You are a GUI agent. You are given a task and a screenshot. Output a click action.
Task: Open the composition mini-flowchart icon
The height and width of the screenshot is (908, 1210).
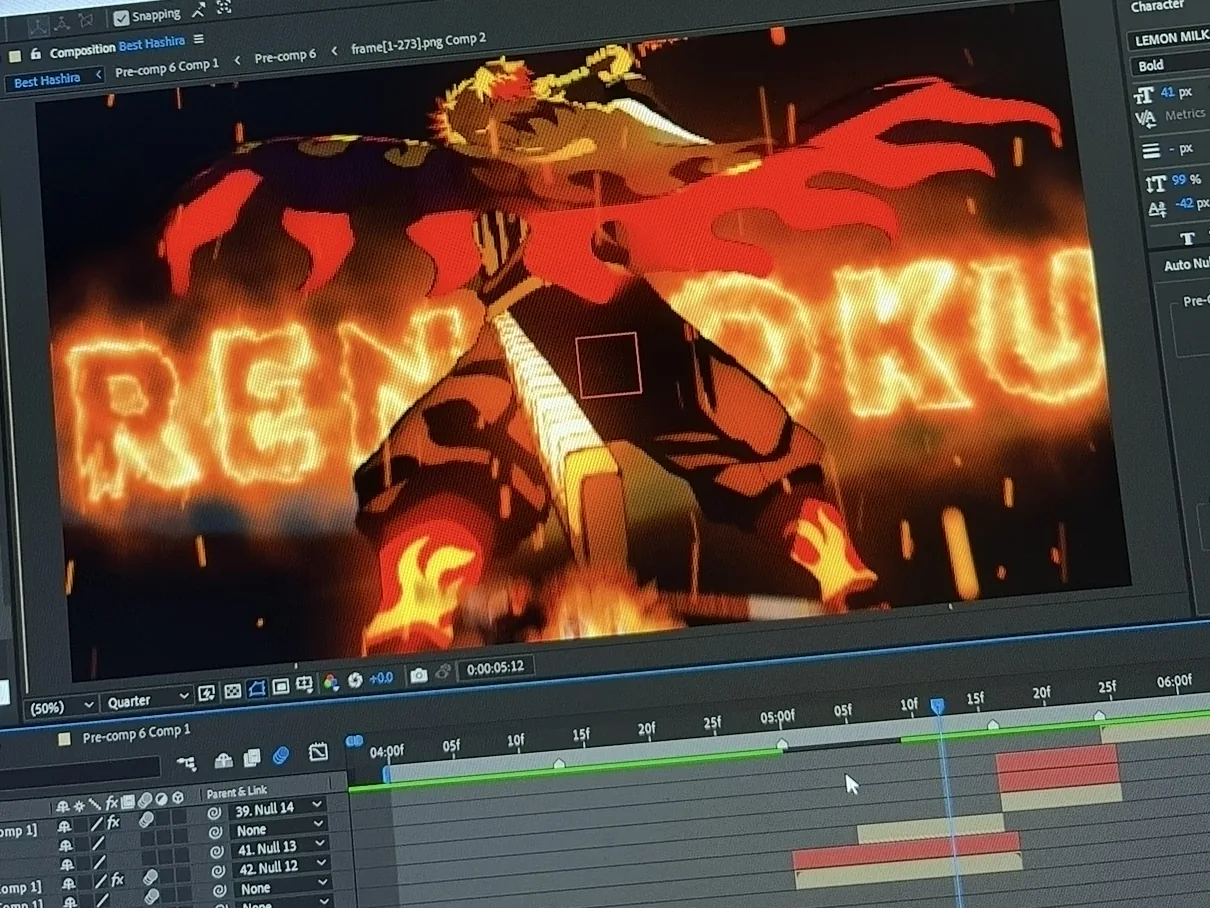coord(187,763)
